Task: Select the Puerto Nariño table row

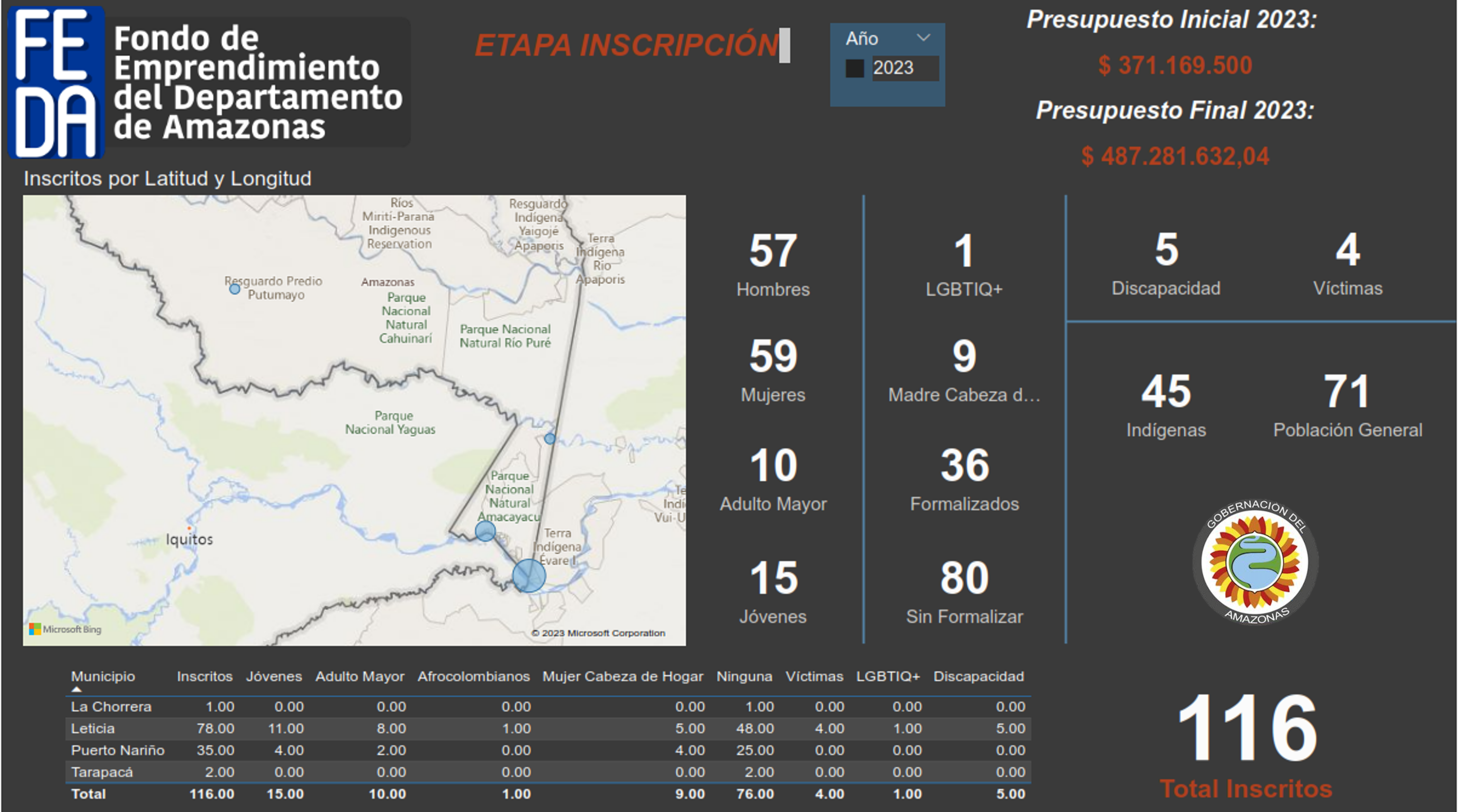Action: click(118, 750)
